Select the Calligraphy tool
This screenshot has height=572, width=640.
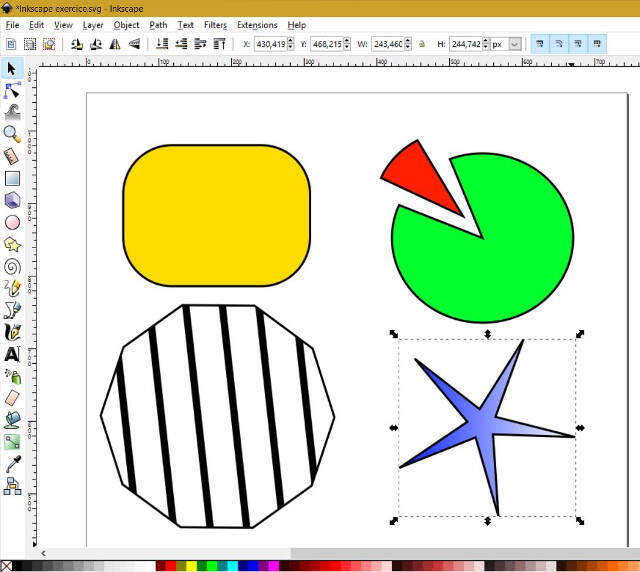pos(12,332)
